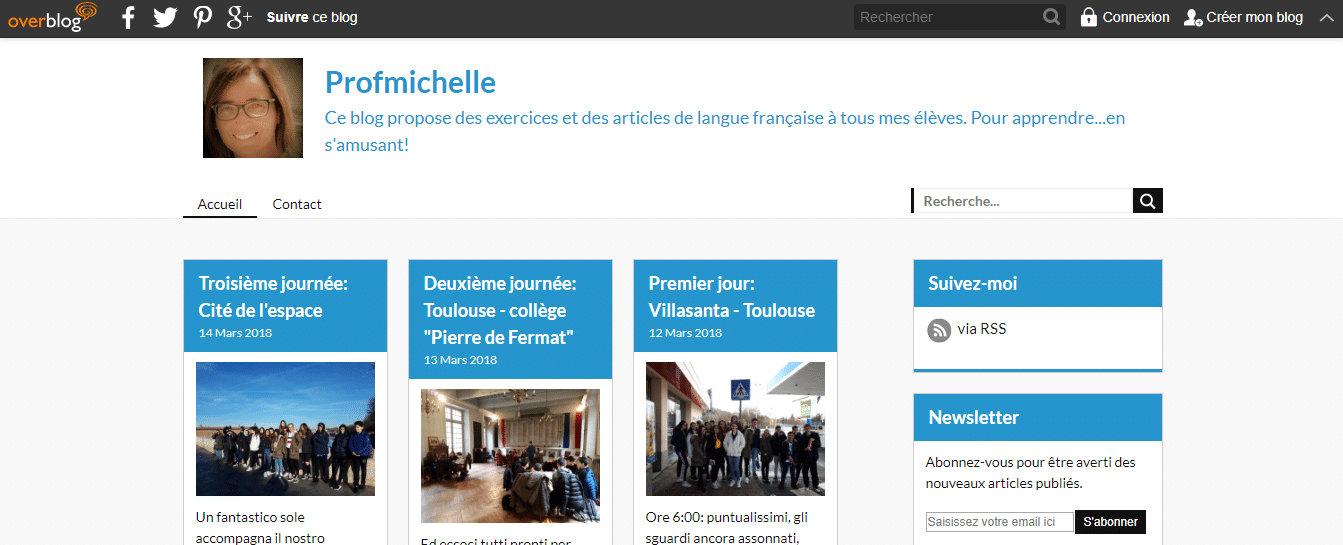
Task: Share blog on Facebook icon
Action: click(x=128, y=17)
